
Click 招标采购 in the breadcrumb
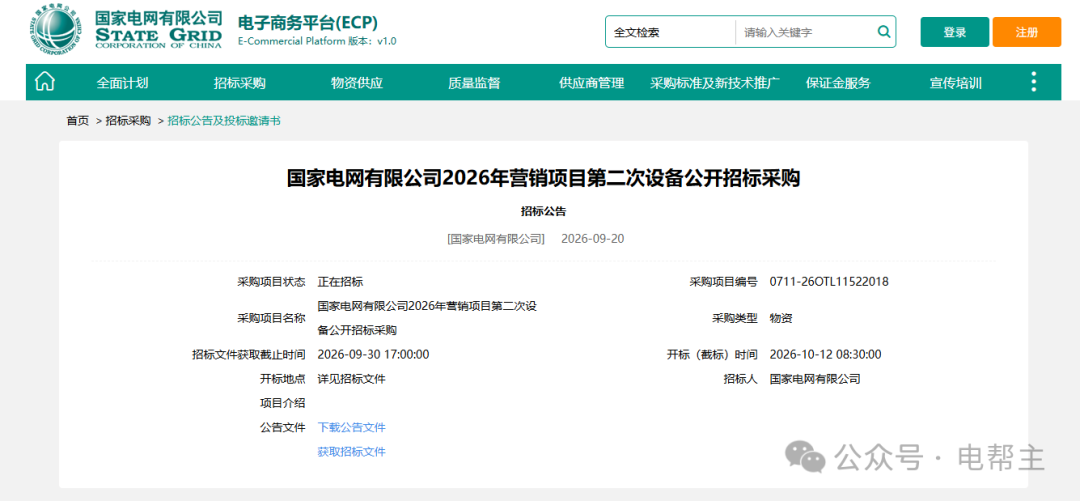[x=128, y=121]
